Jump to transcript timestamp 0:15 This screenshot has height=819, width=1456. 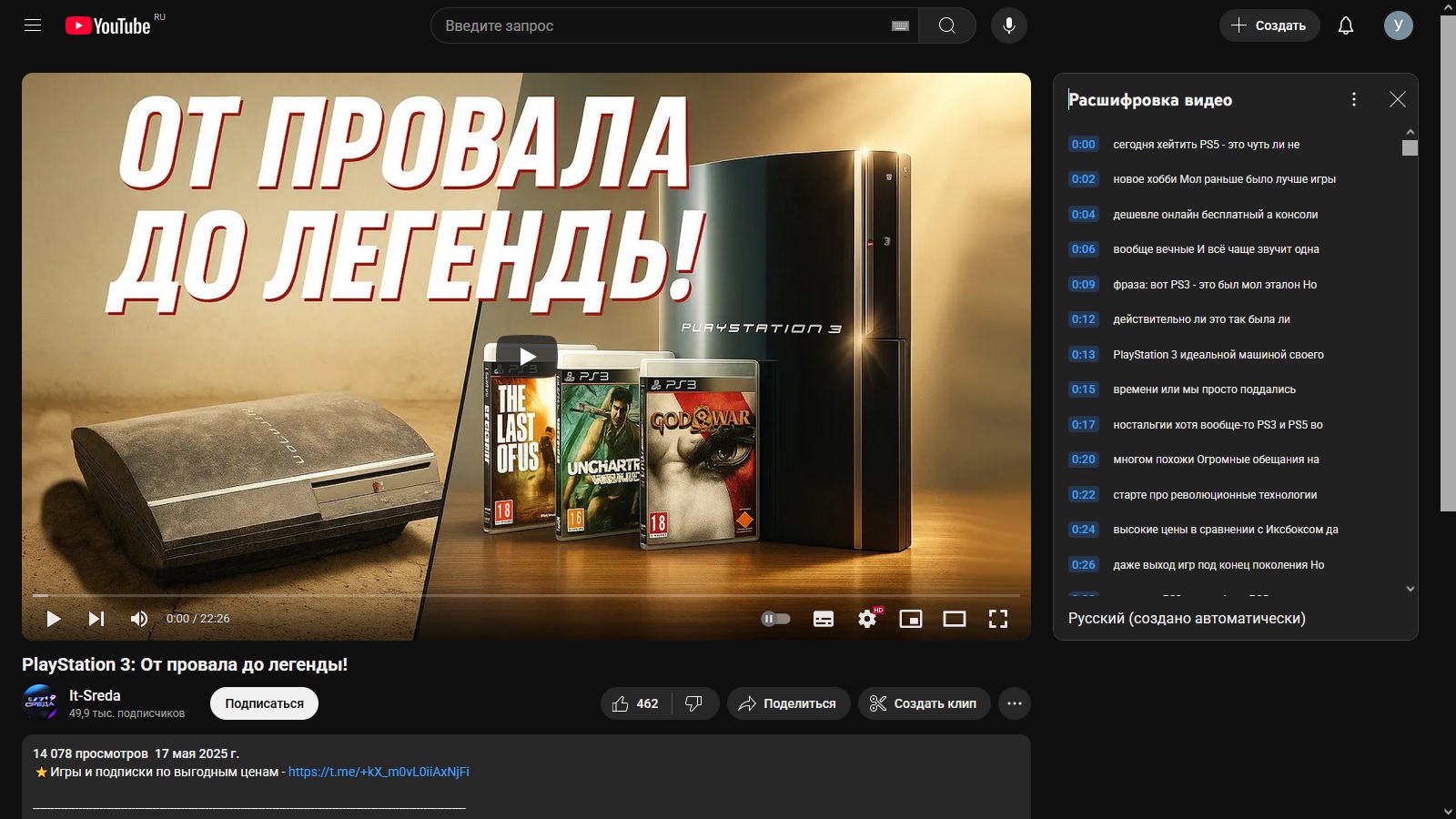[x=1083, y=389]
